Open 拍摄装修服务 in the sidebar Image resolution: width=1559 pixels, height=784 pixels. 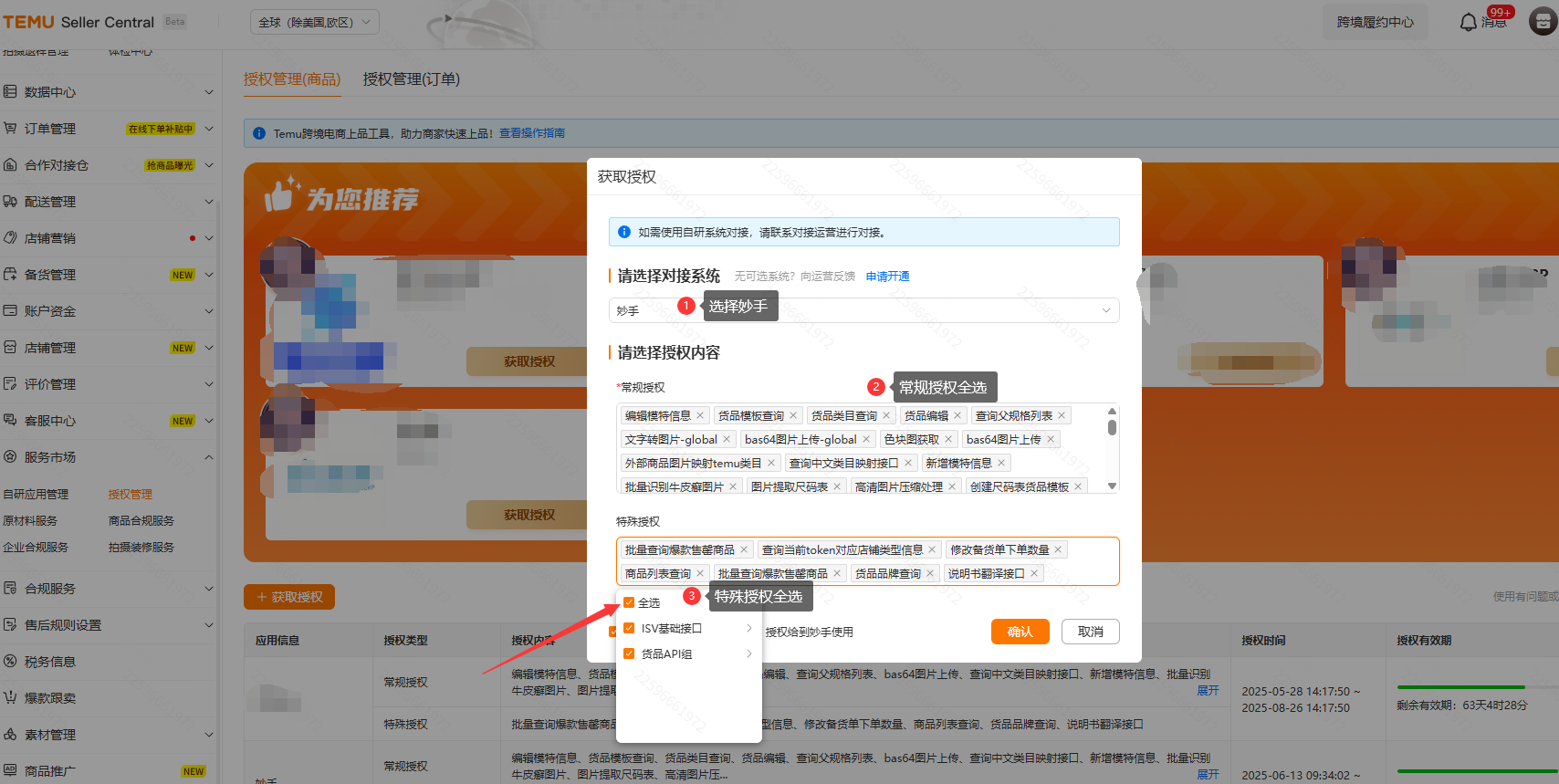[x=141, y=547]
